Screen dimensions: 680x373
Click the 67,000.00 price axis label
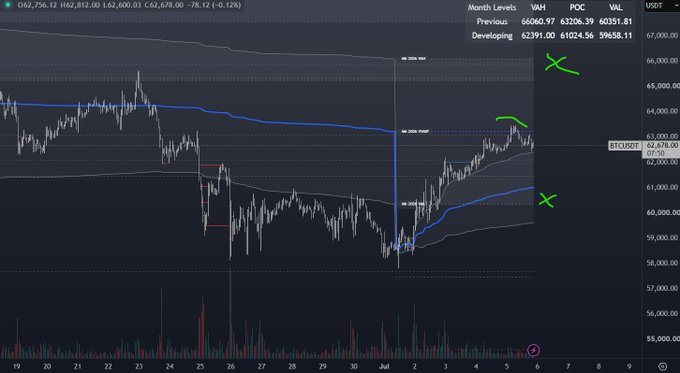(662, 36)
